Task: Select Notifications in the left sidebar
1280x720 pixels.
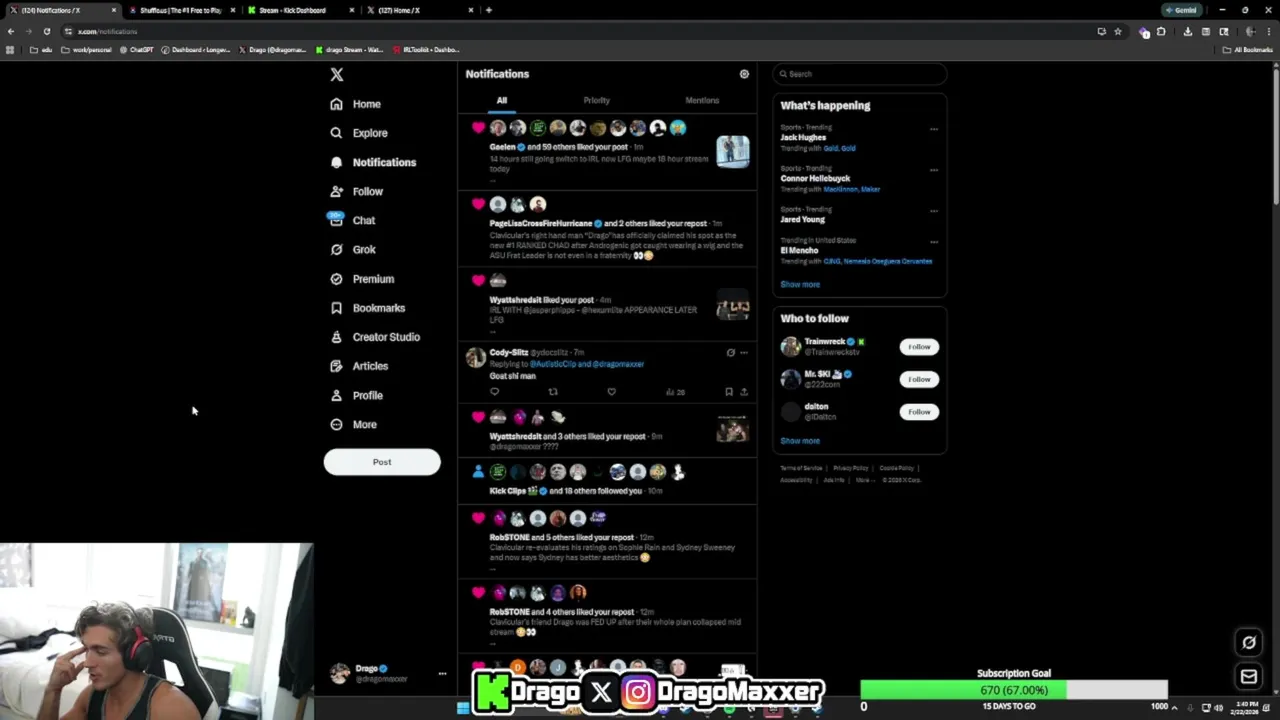Action: pos(373,162)
